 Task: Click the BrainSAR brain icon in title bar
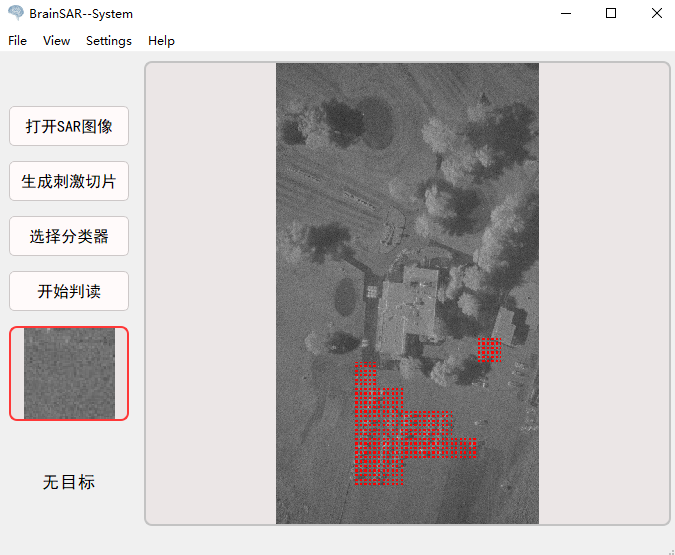[x=16, y=13]
